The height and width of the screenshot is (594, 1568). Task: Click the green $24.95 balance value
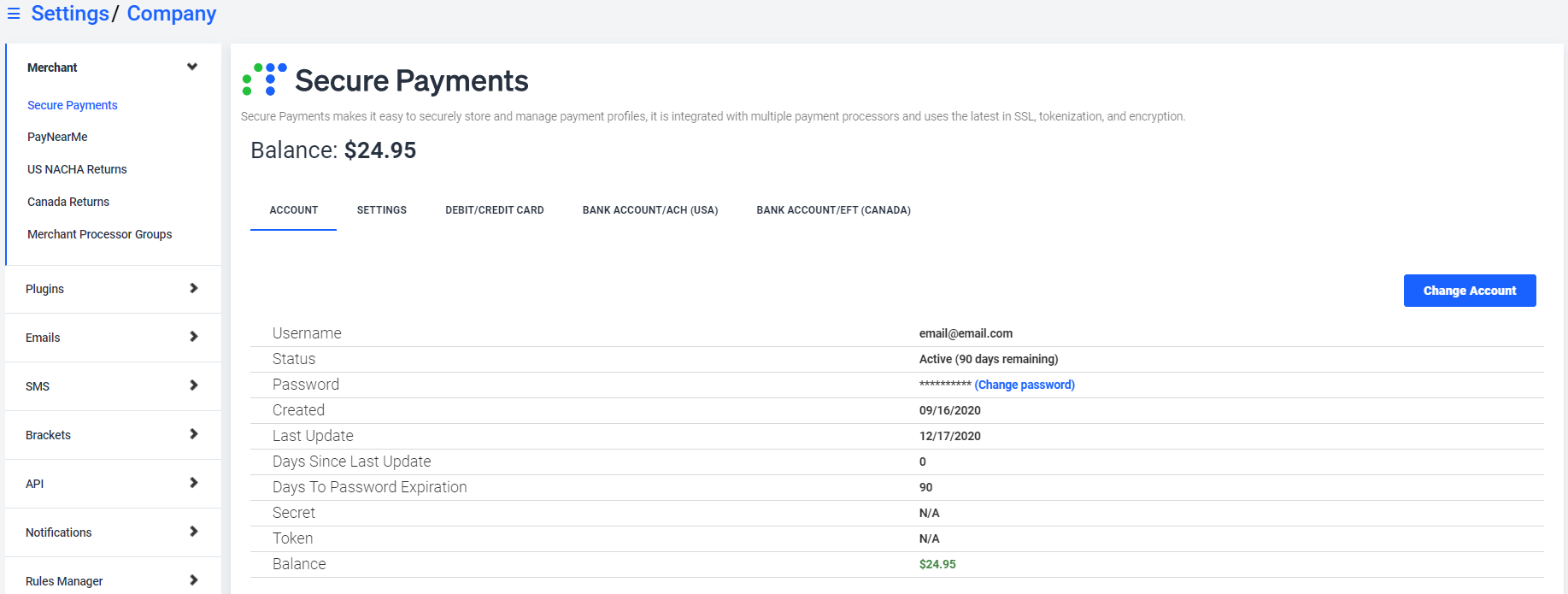937,564
